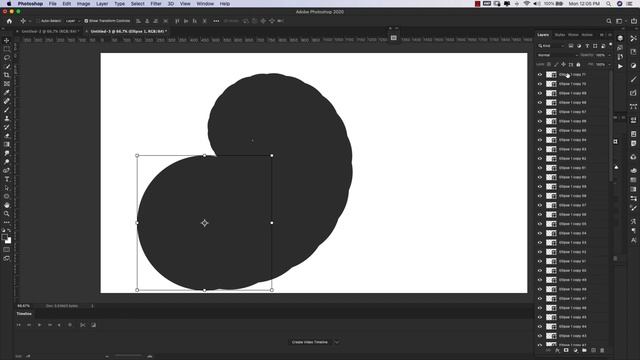Select the Zoom magnifier tool
The height and width of the screenshot is (360, 640).
pos(7,213)
